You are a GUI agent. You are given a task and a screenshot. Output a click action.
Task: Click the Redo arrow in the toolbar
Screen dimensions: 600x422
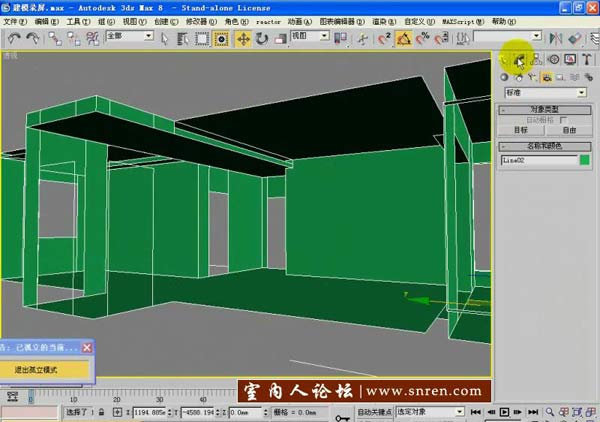(x=33, y=38)
